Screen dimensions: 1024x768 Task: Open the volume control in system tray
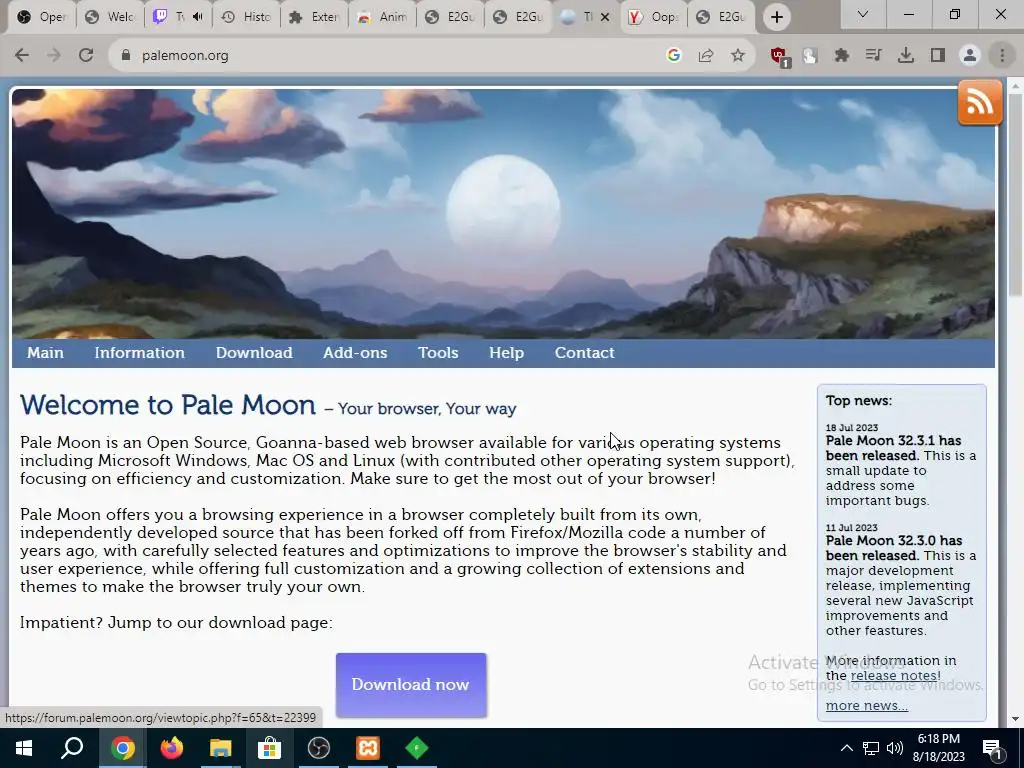point(895,748)
